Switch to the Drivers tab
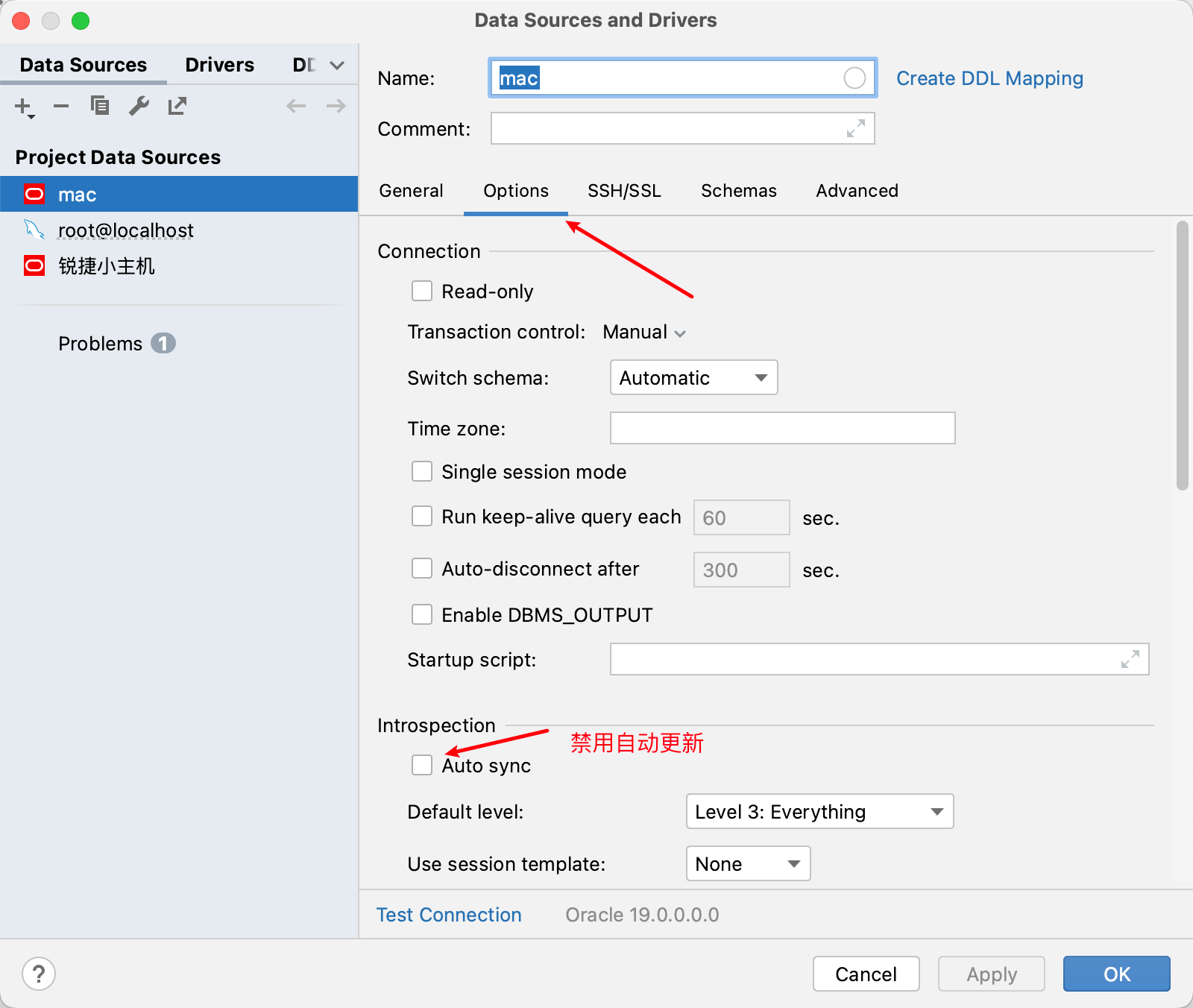 point(219,65)
